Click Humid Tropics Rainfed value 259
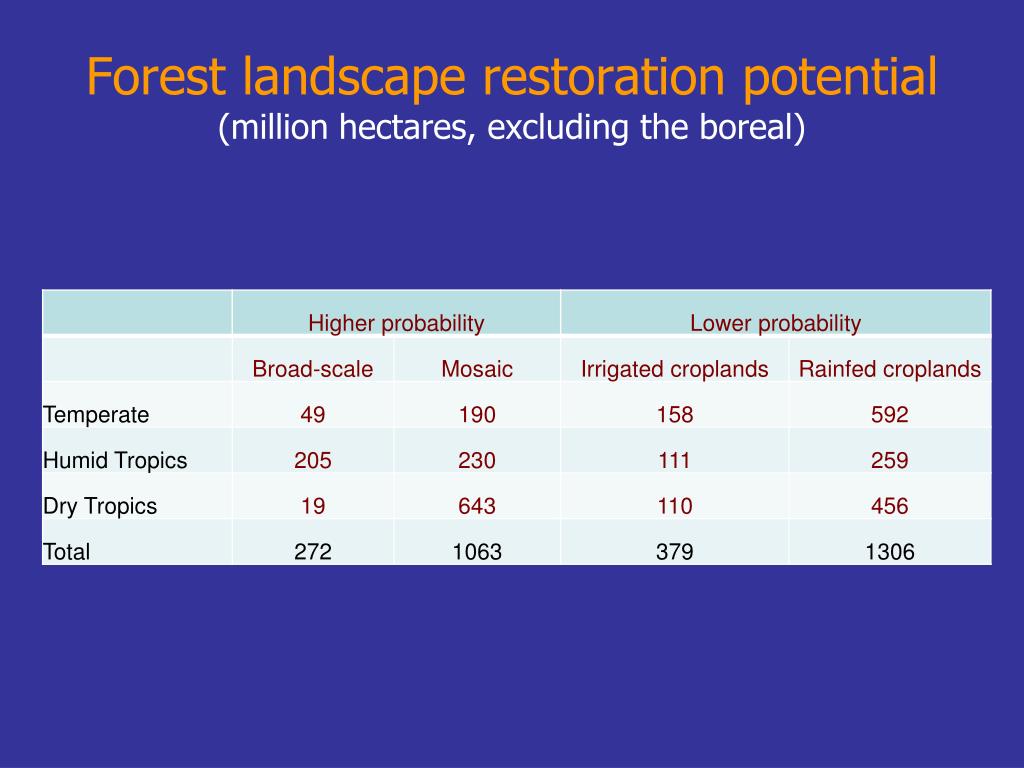This screenshot has width=1024, height=768. pyautogui.click(x=890, y=460)
